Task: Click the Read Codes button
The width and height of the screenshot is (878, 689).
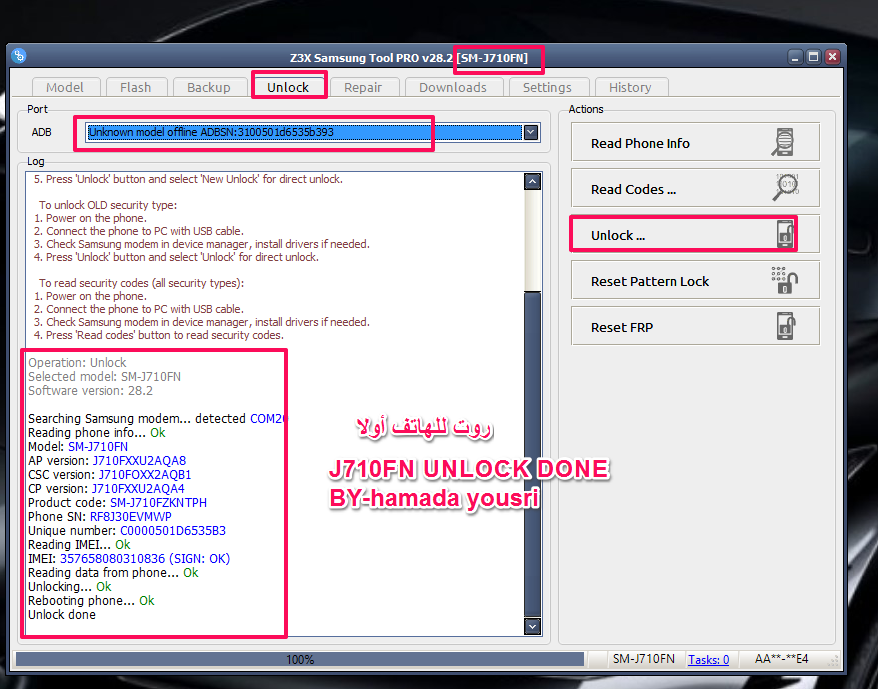Action: (695, 188)
